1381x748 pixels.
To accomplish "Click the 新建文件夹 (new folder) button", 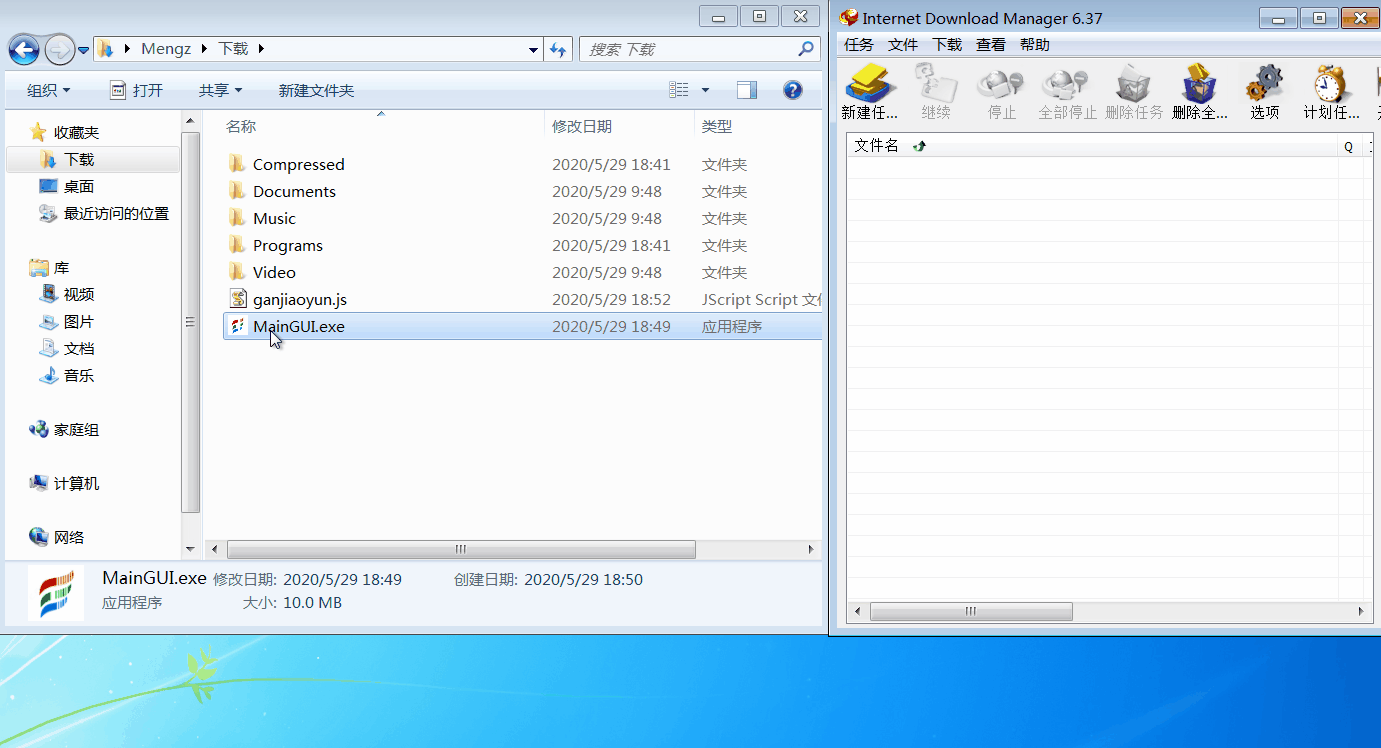I will (x=316, y=90).
